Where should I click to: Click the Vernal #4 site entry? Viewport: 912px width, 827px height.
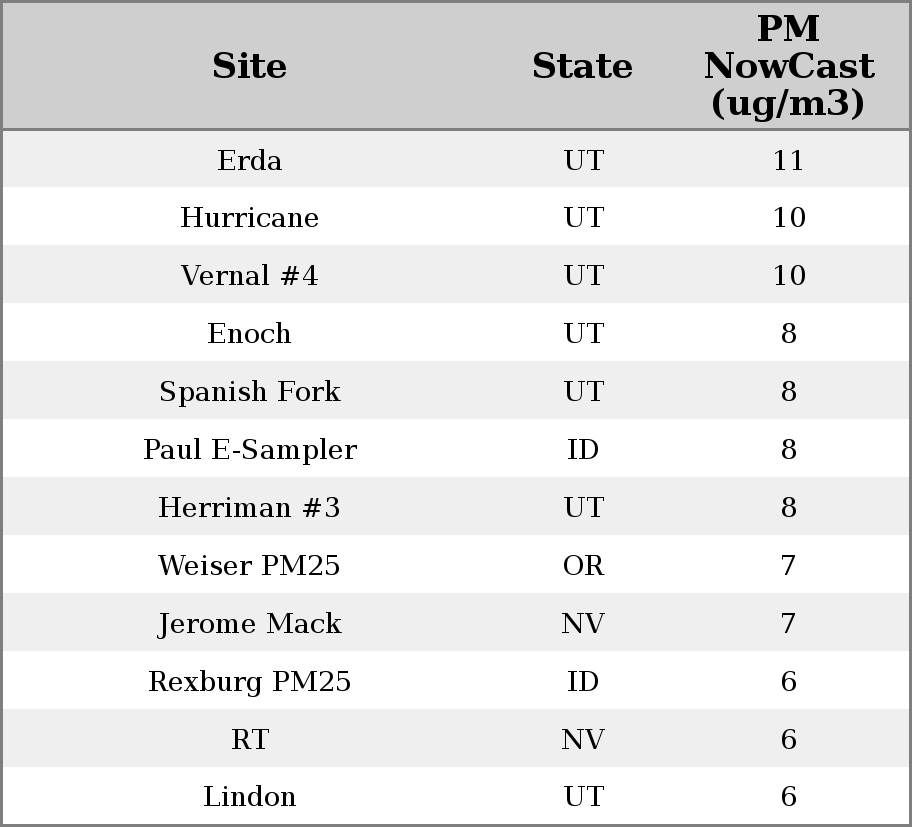click(250, 276)
